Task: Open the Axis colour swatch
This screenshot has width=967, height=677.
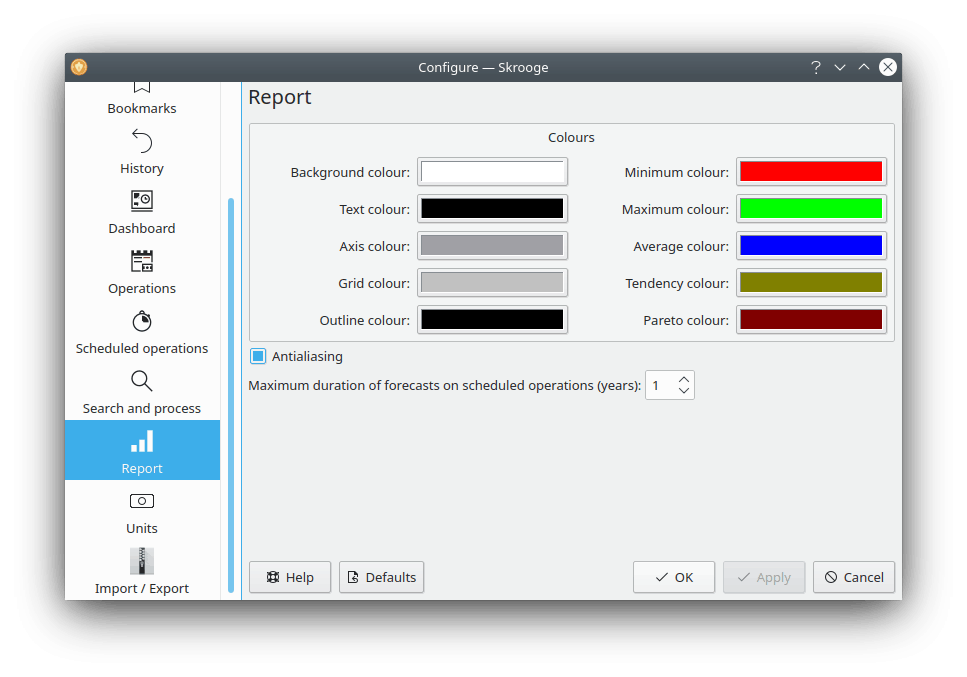Action: (492, 246)
